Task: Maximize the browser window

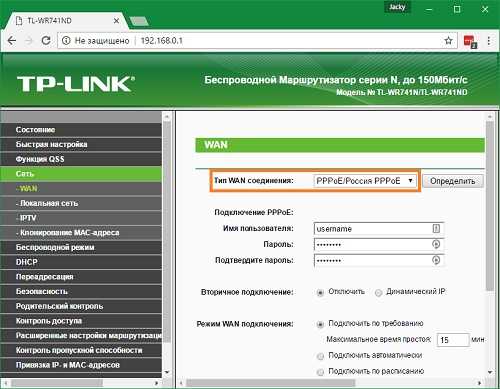Action: tap(457, 9)
